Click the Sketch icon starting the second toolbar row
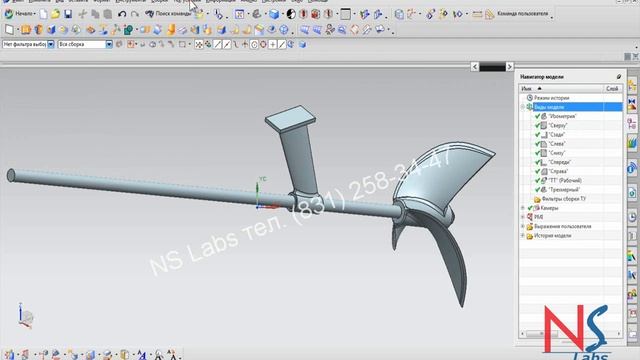 coord(9,30)
